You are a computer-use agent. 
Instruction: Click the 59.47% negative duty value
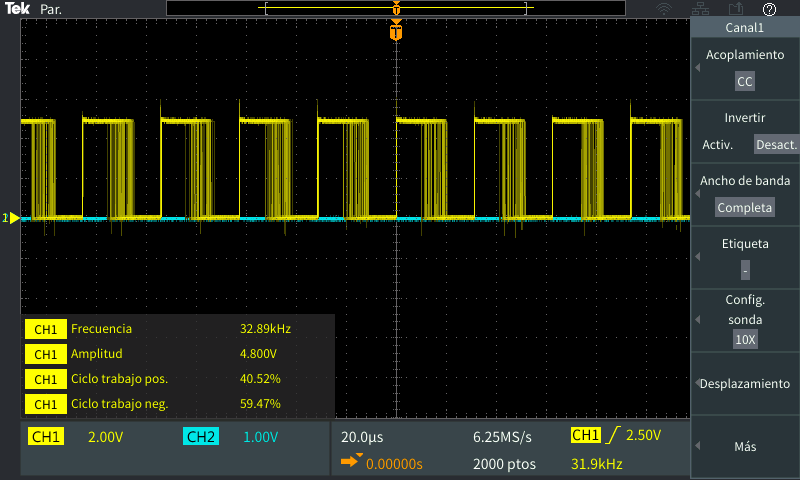tap(260, 404)
